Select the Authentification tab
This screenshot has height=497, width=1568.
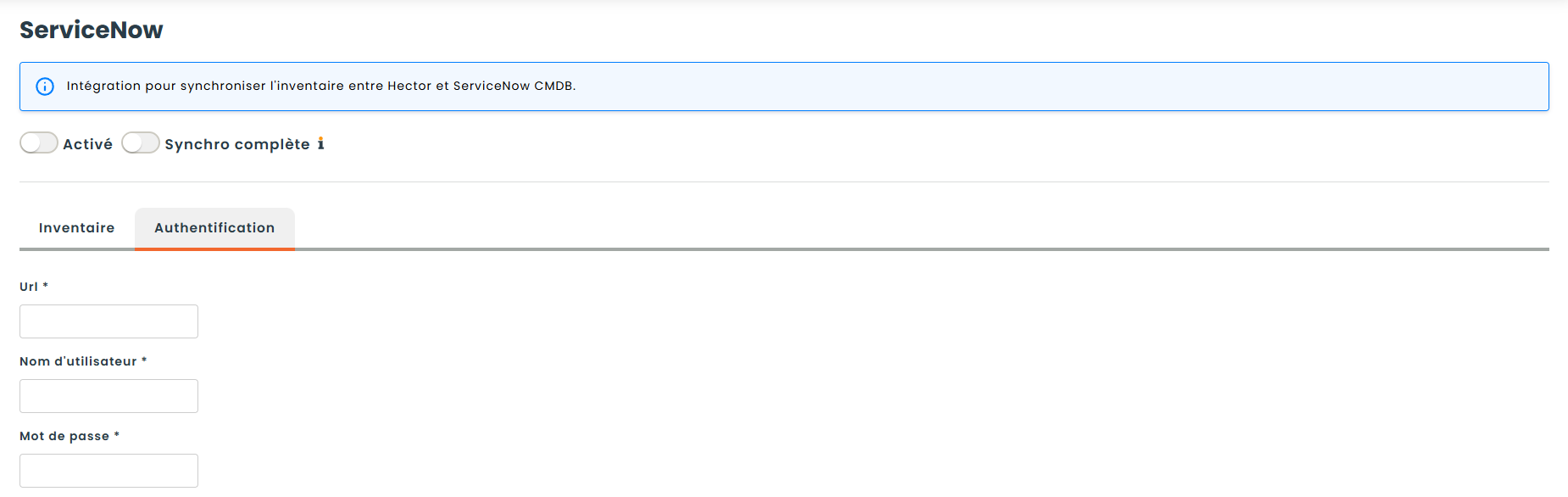[214, 228]
